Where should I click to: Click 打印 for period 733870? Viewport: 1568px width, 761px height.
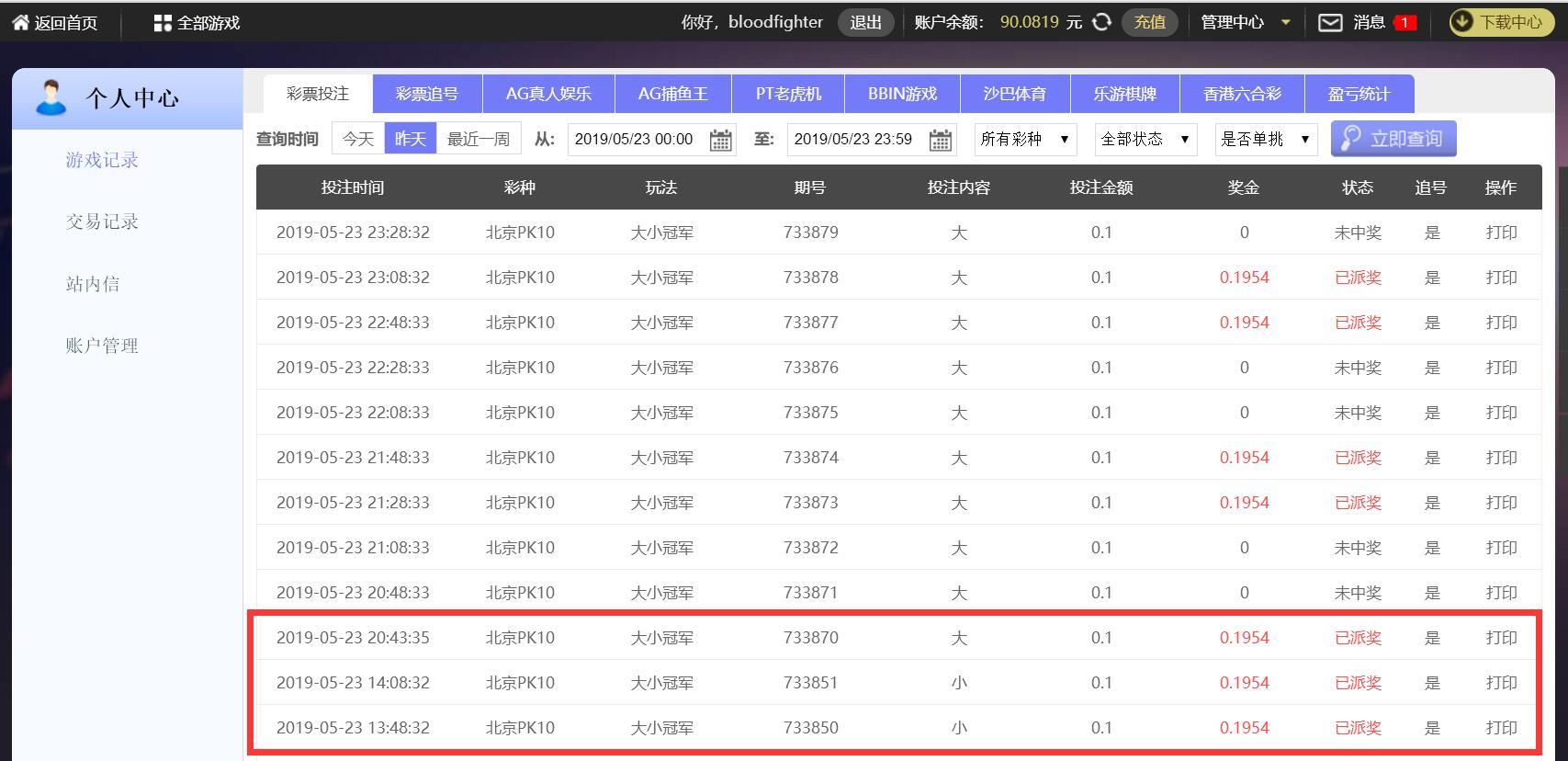click(x=1501, y=638)
